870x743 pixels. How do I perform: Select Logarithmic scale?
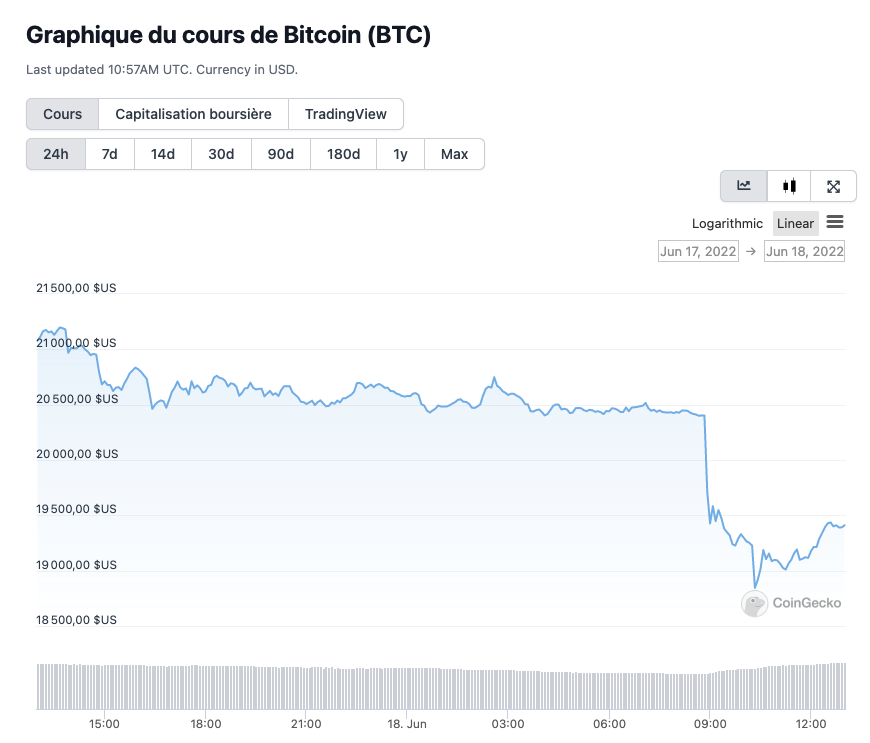tap(727, 224)
